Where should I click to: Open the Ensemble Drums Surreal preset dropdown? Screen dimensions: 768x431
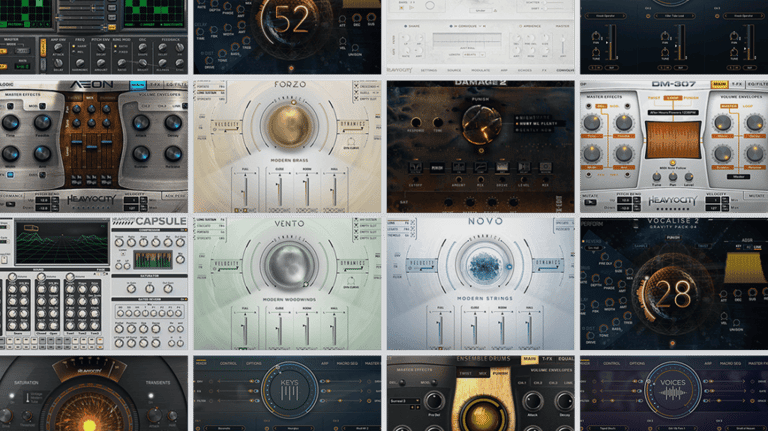[405, 401]
